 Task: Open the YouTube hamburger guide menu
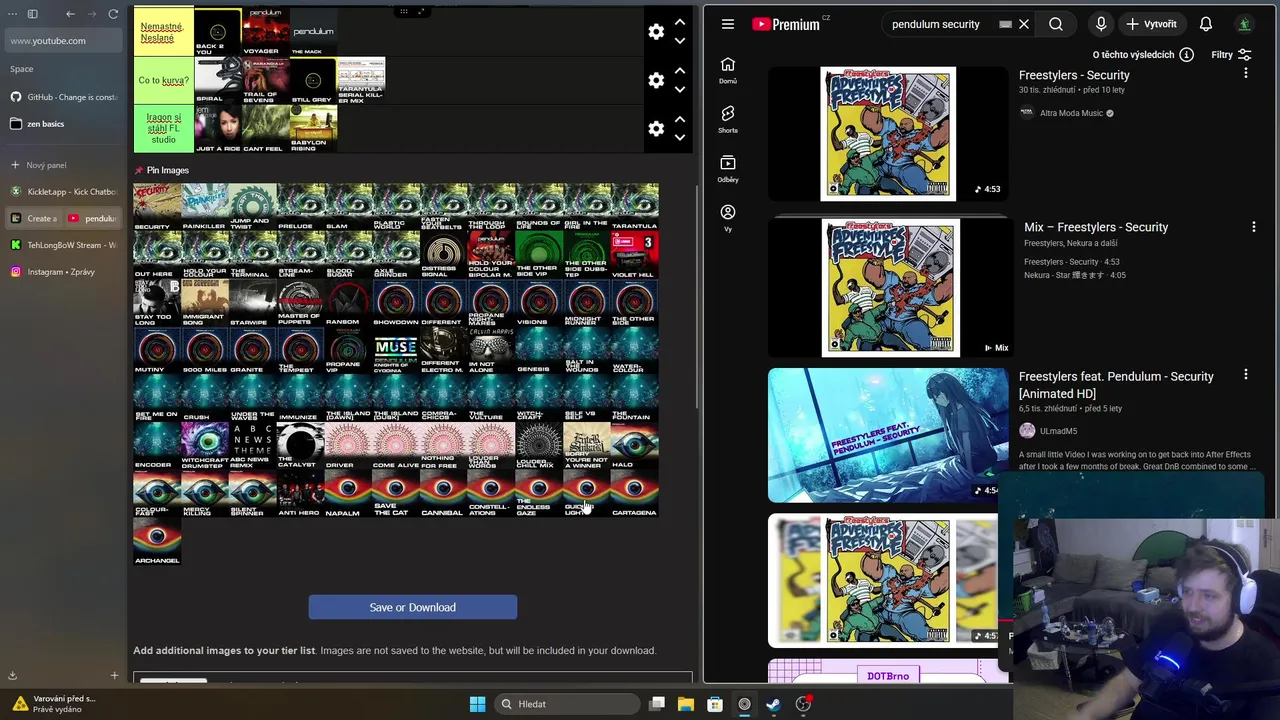pyautogui.click(x=728, y=24)
